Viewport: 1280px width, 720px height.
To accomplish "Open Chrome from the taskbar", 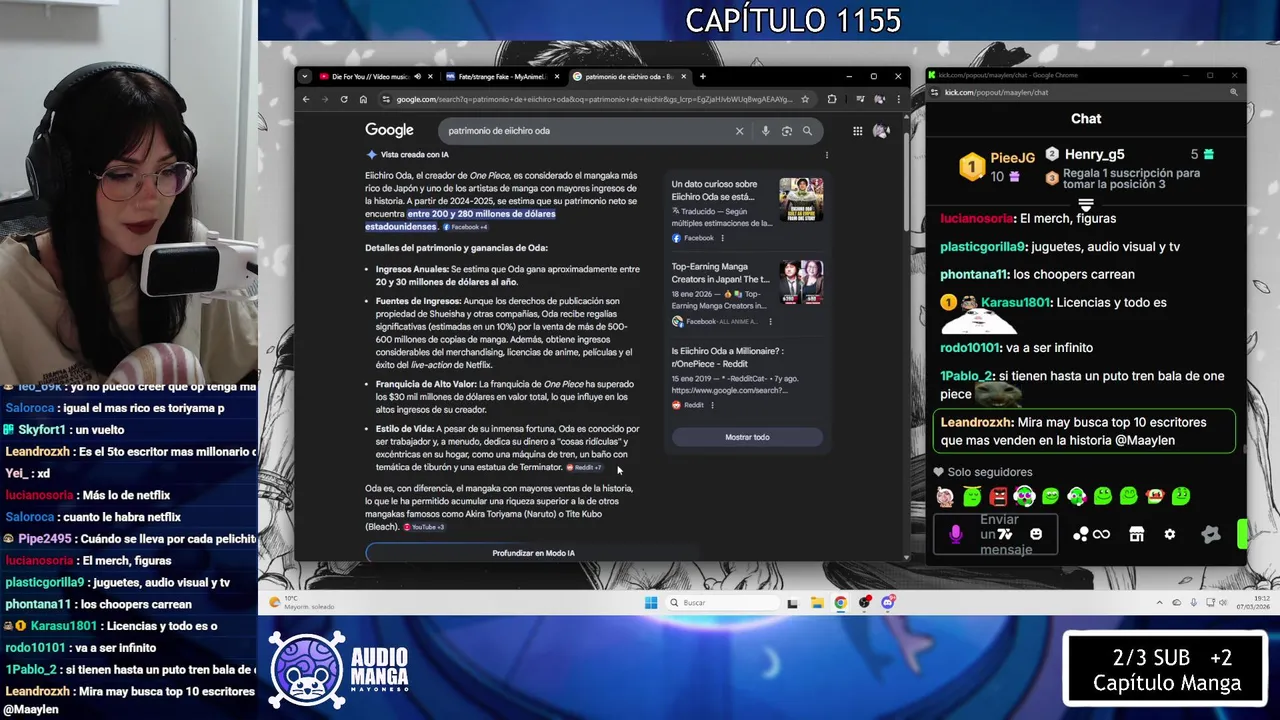I will pos(841,602).
